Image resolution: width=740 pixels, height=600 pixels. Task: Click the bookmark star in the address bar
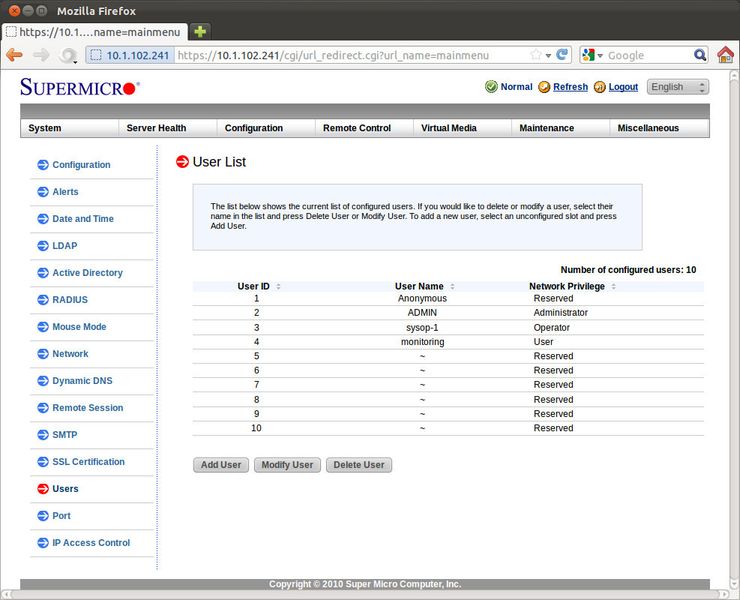point(536,55)
